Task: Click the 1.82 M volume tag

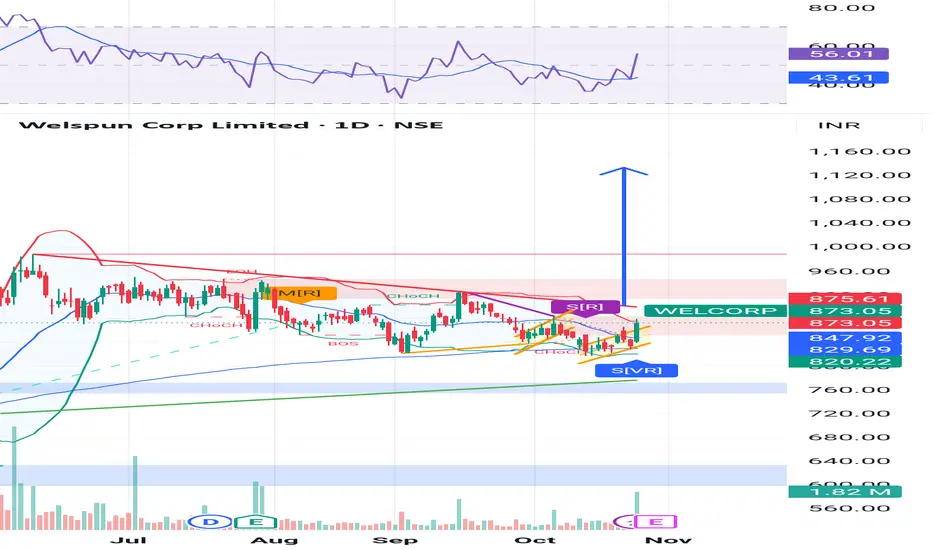Action: point(845,492)
